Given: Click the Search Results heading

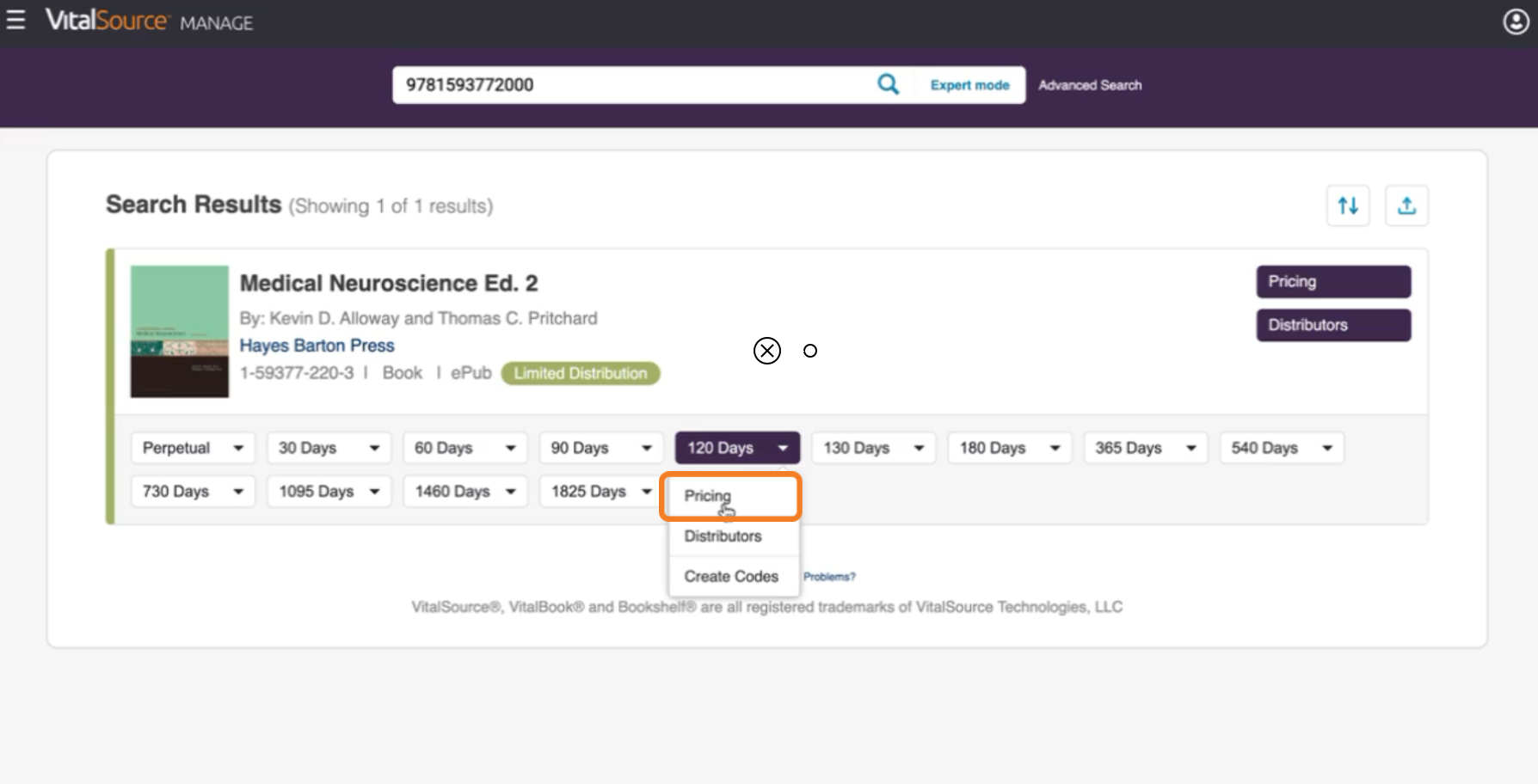Looking at the screenshot, I should coord(194,205).
